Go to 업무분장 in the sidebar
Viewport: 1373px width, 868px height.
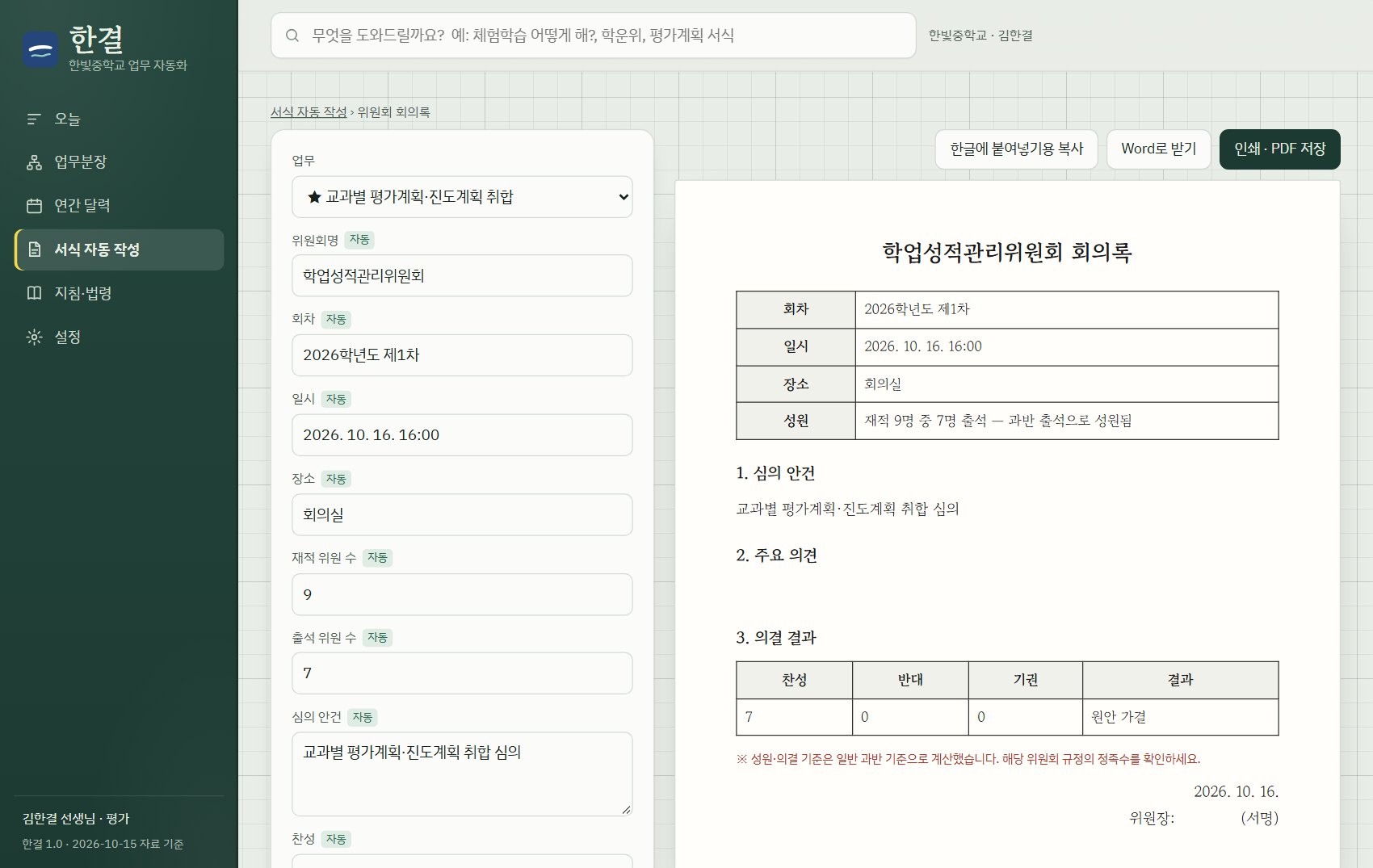[x=120, y=162]
